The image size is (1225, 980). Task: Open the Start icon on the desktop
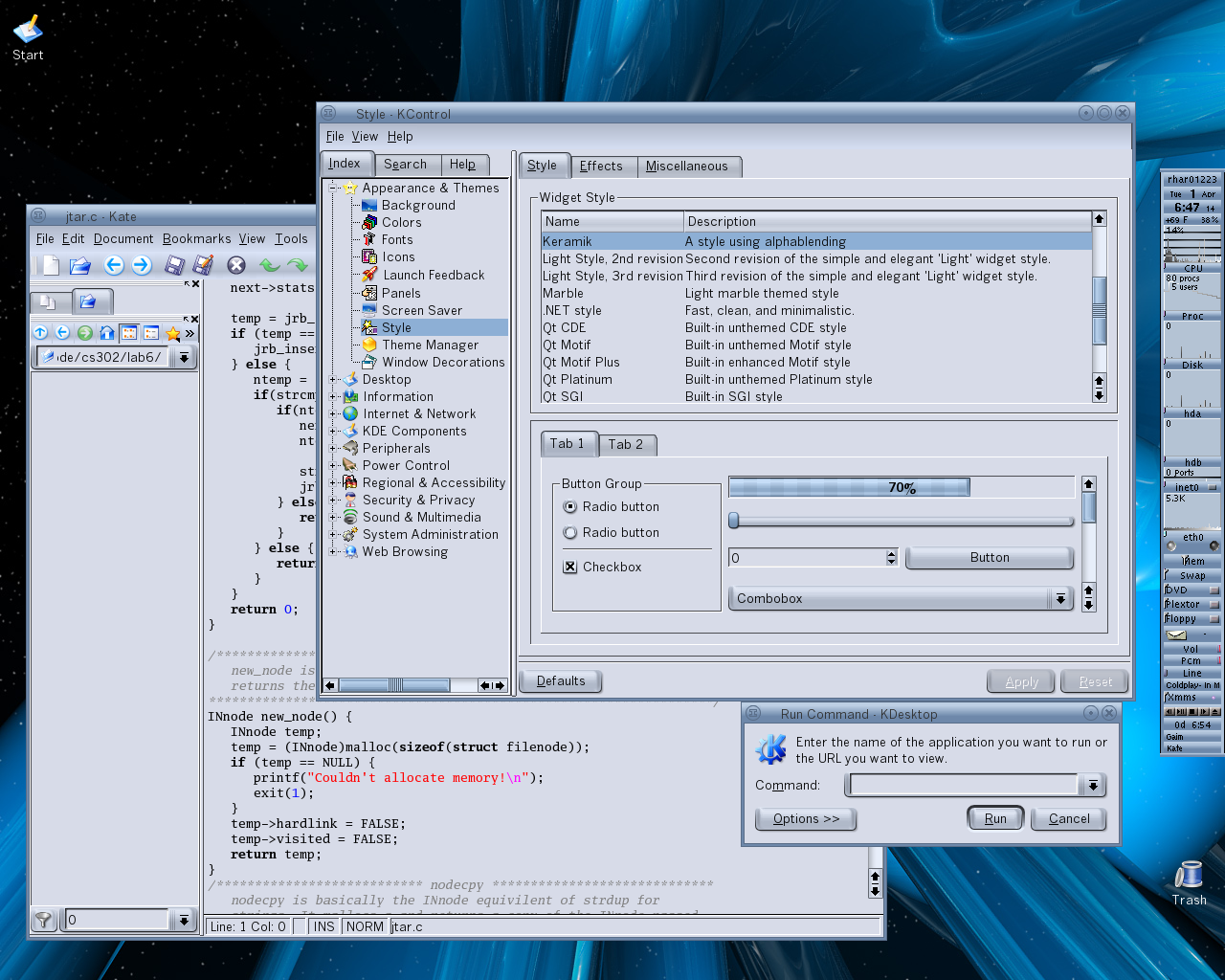(x=28, y=38)
